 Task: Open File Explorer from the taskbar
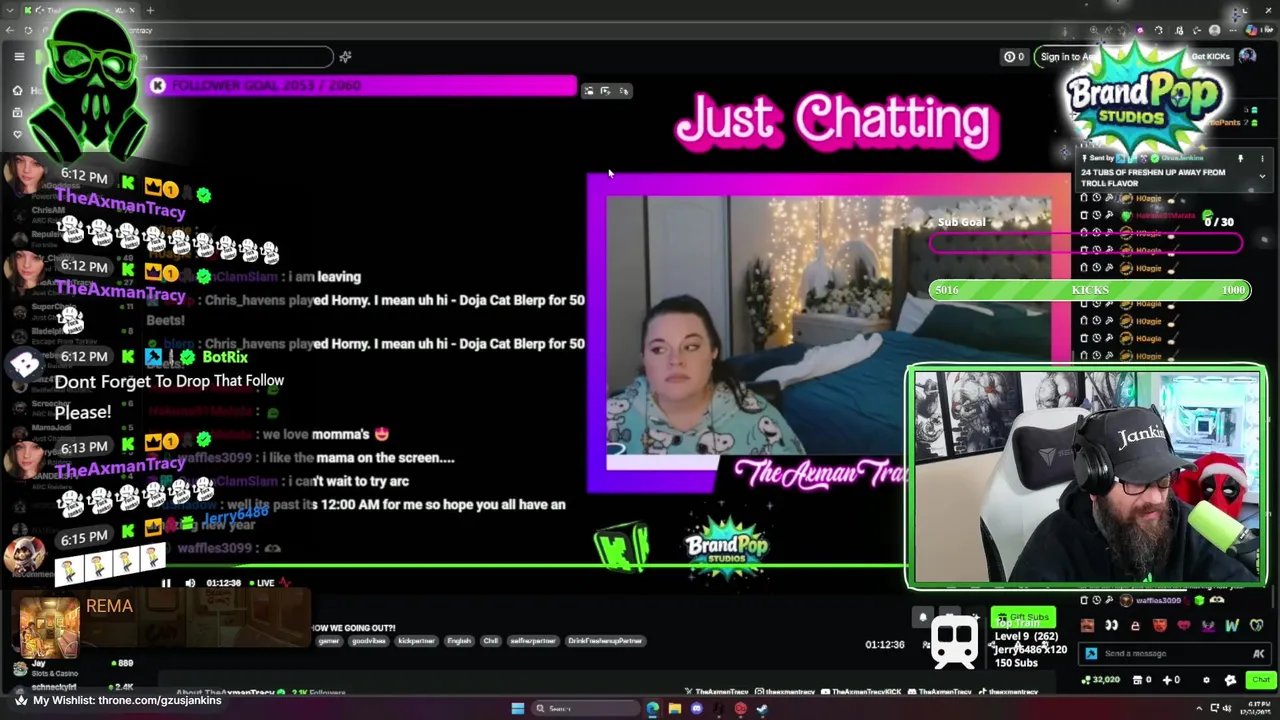coord(675,709)
